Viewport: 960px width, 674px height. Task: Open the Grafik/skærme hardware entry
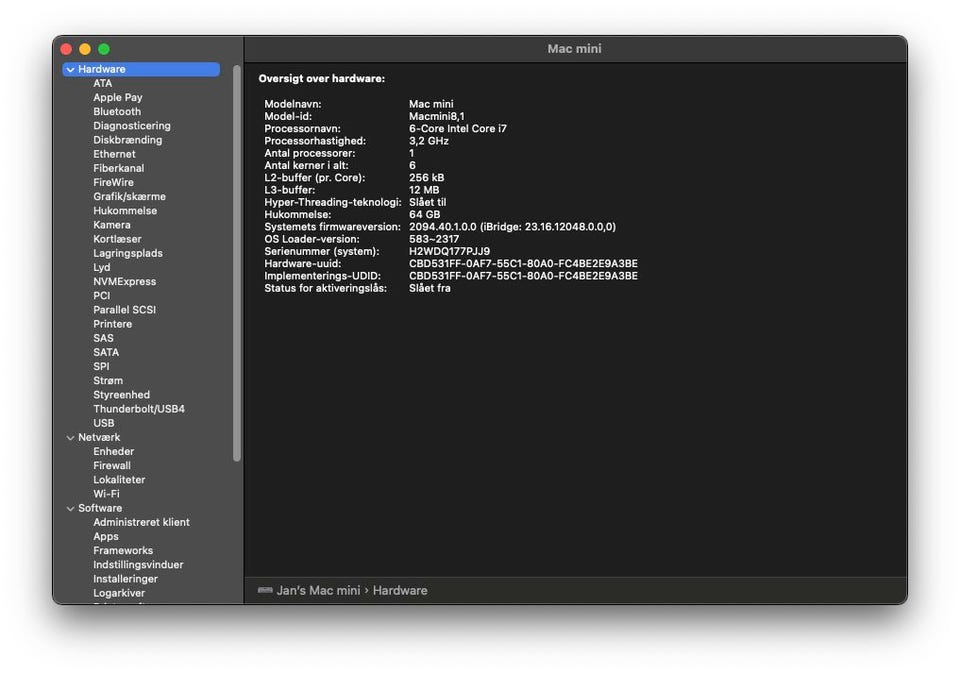point(129,197)
